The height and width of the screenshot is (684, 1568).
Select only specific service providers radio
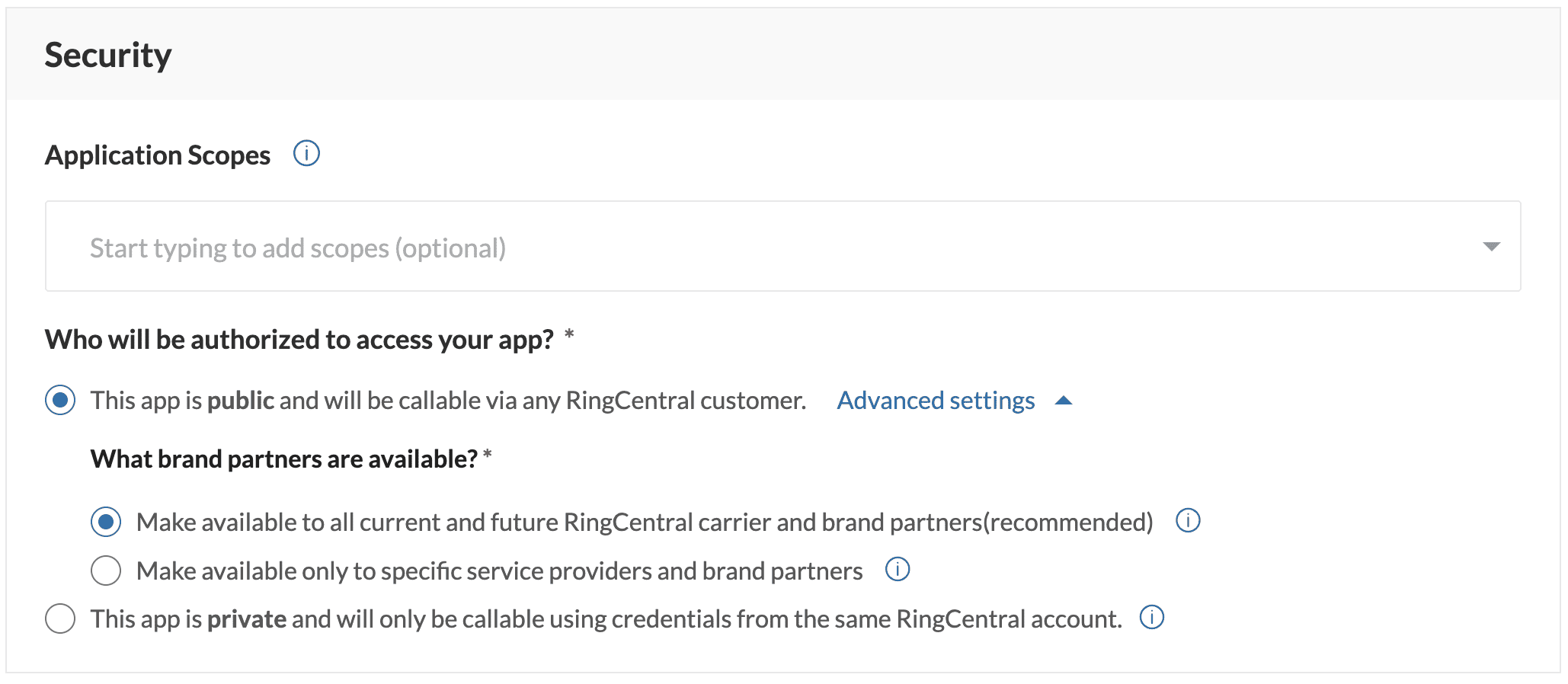click(x=106, y=571)
